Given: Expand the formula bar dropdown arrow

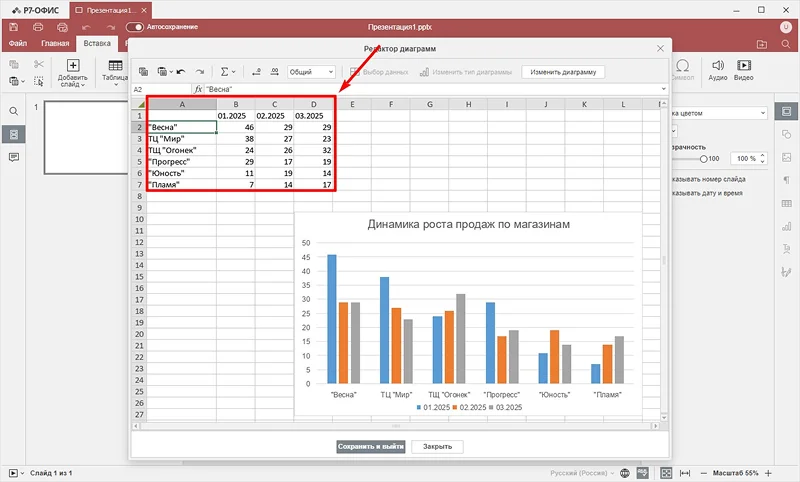Looking at the screenshot, I should coord(663,89).
